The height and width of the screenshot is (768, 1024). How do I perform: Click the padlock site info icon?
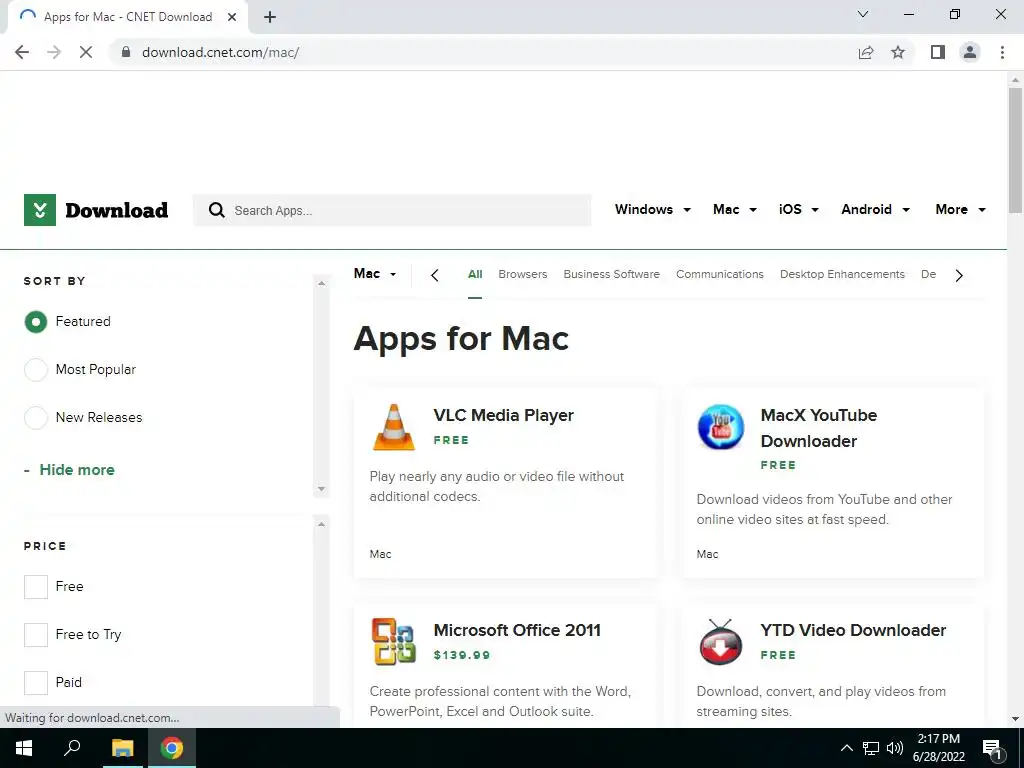(126, 52)
